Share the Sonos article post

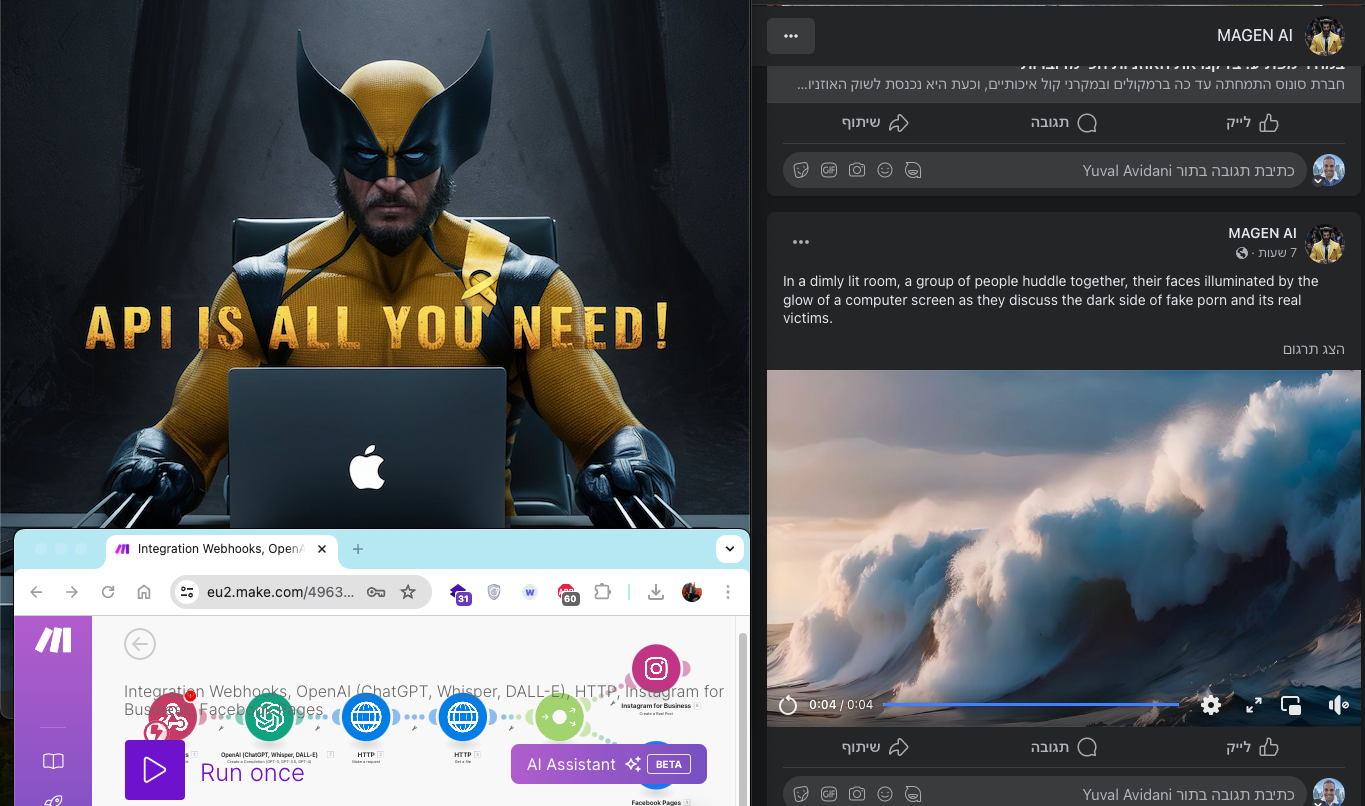coord(875,123)
